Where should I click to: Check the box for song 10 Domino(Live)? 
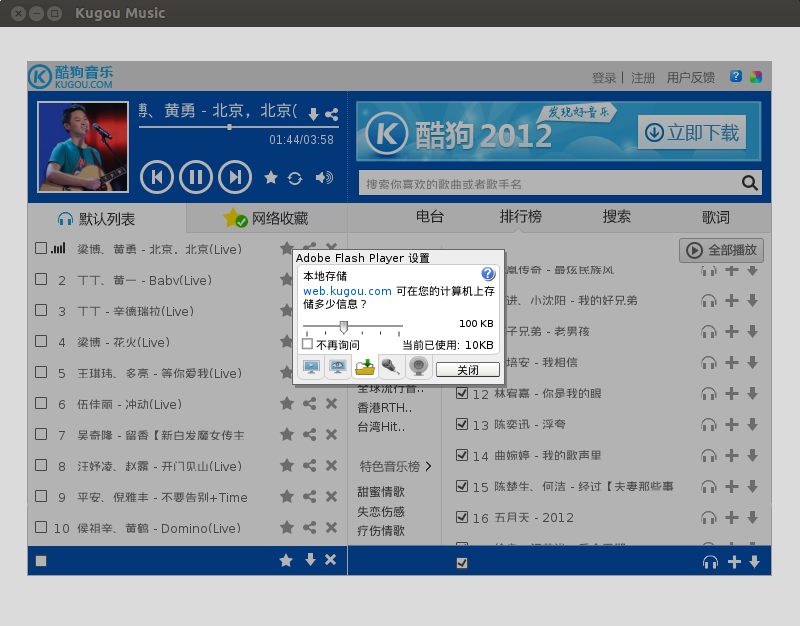coord(41,527)
